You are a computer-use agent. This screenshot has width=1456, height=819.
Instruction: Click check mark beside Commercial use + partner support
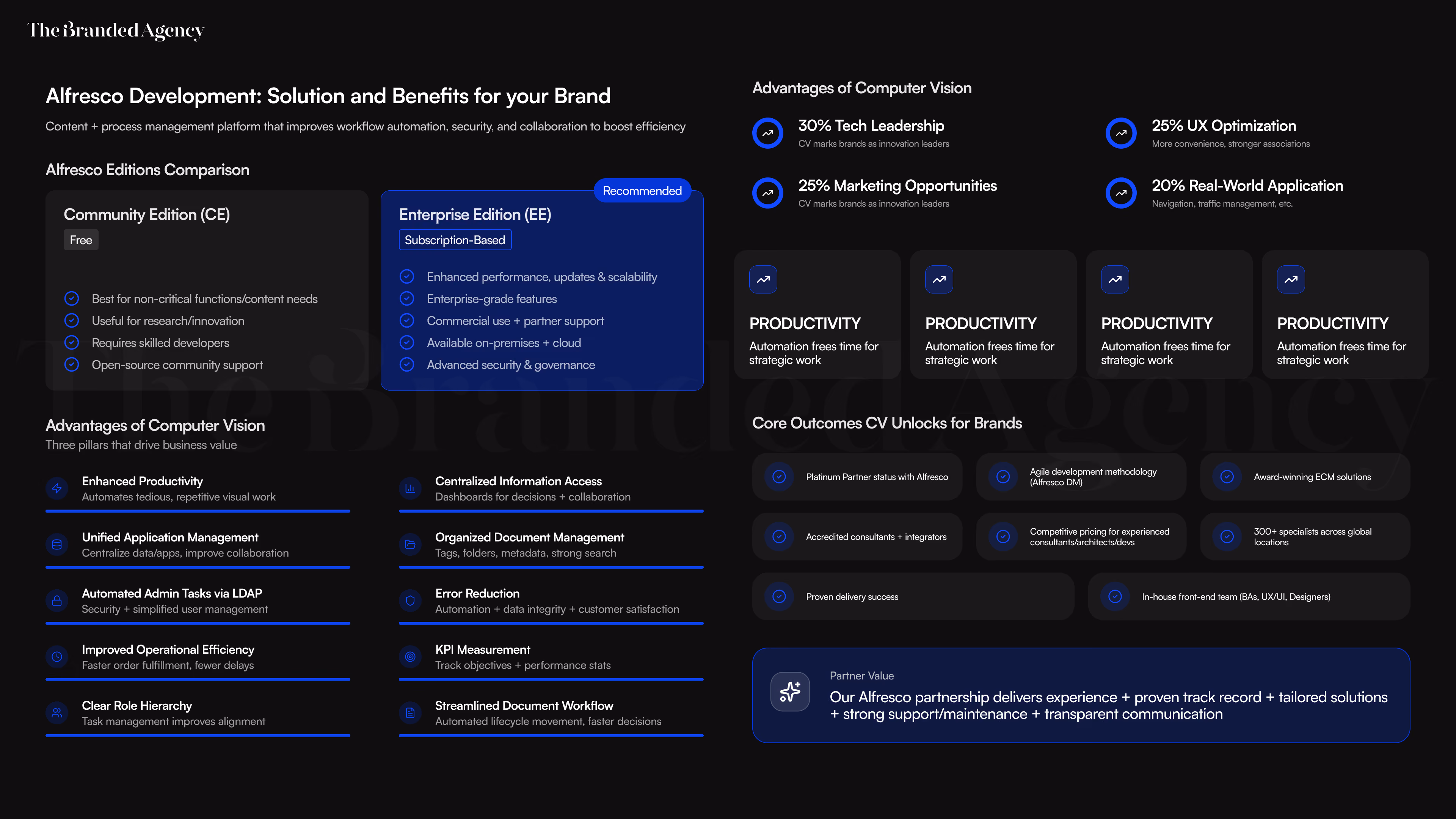407,320
